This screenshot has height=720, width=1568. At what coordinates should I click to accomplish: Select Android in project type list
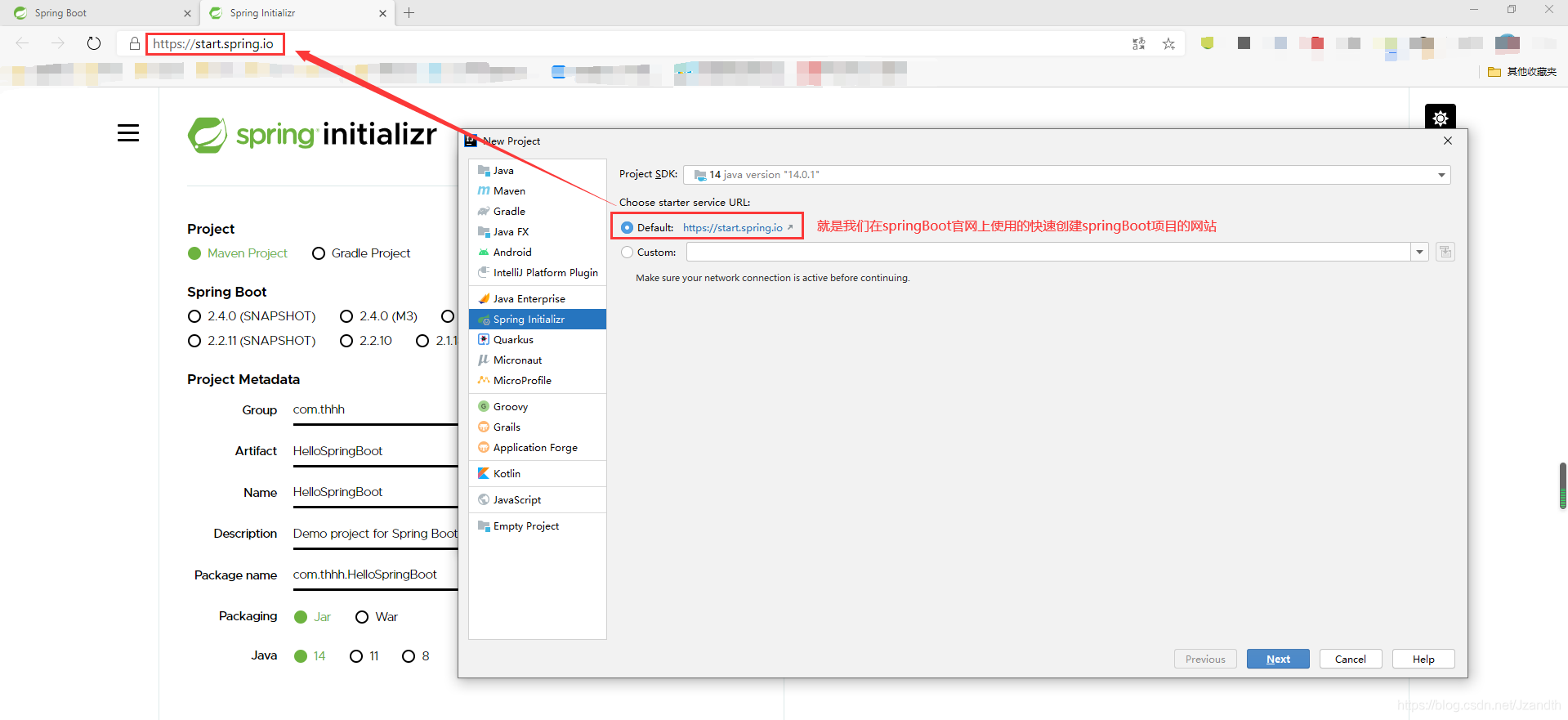coord(538,253)
